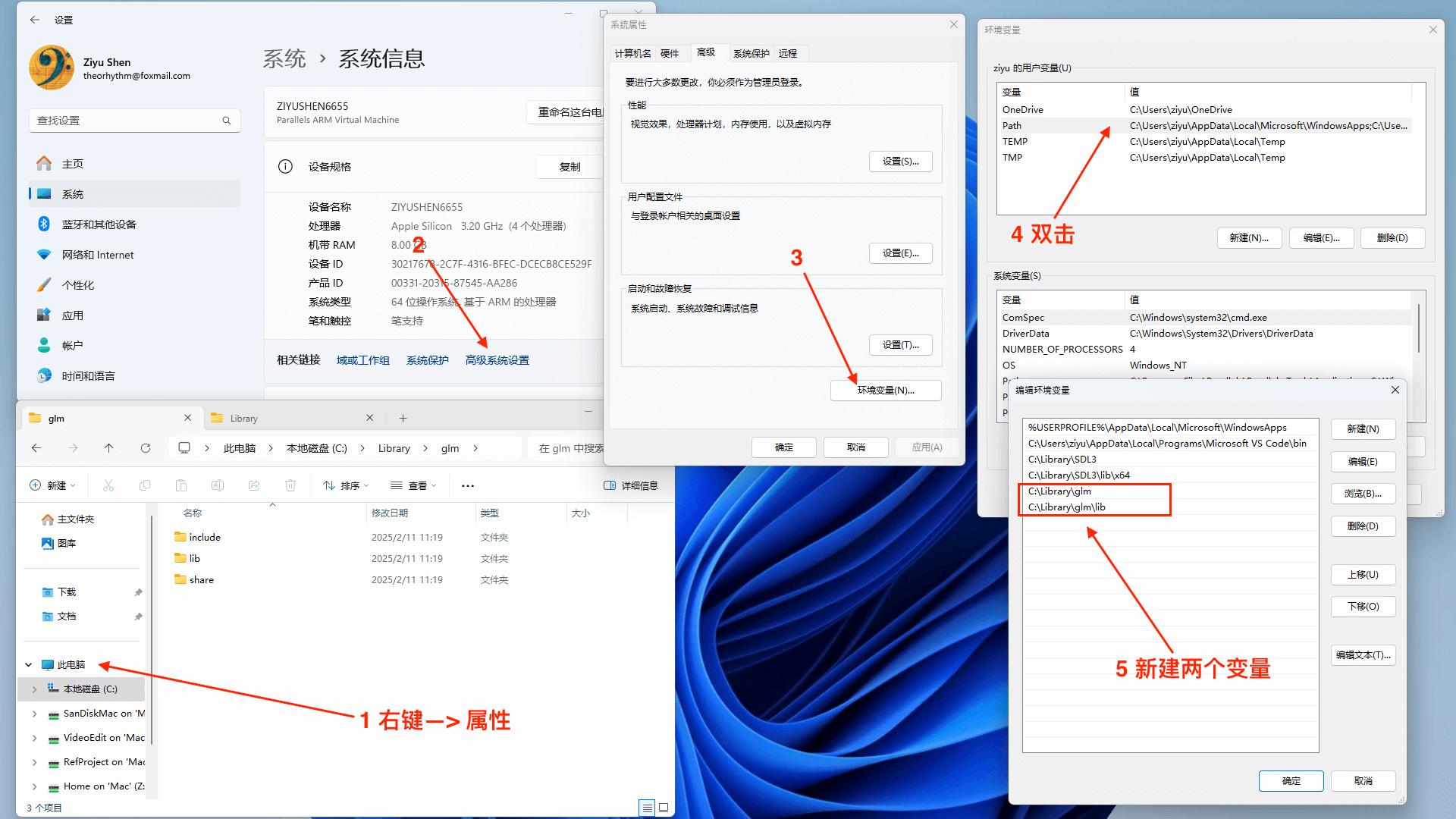Screen dimensions: 1456x819
Task: Click the Environment Variables button
Action: (886, 390)
